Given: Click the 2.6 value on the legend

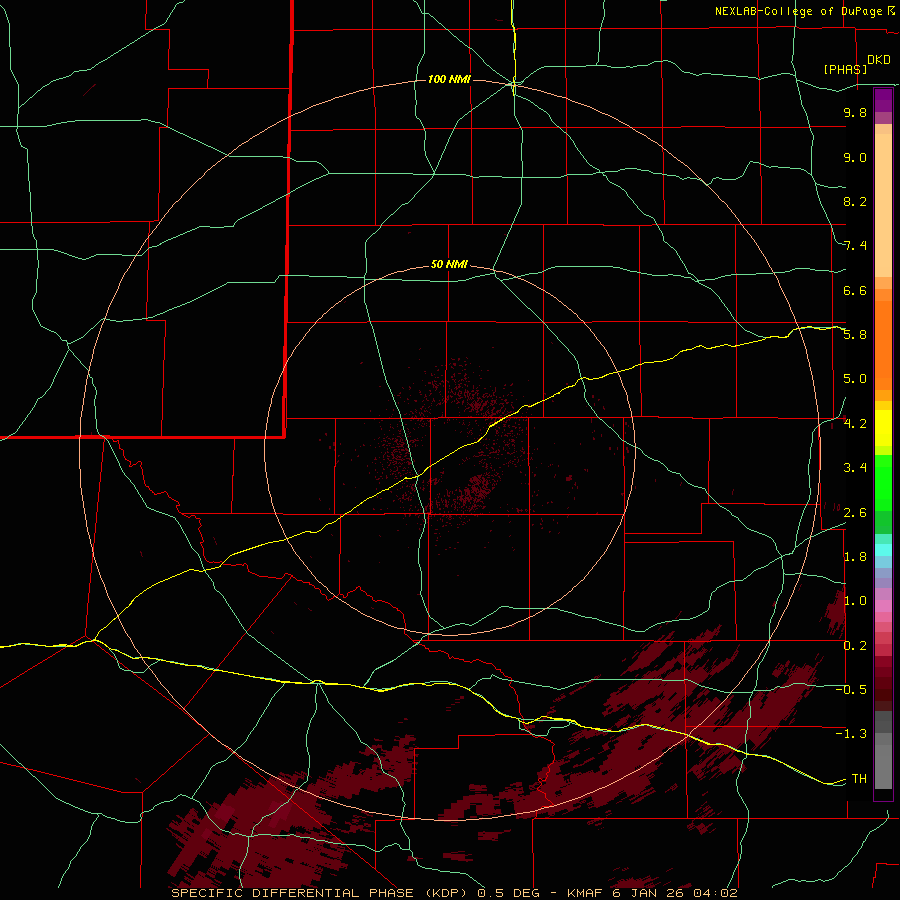Looking at the screenshot, I should click(855, 513).
